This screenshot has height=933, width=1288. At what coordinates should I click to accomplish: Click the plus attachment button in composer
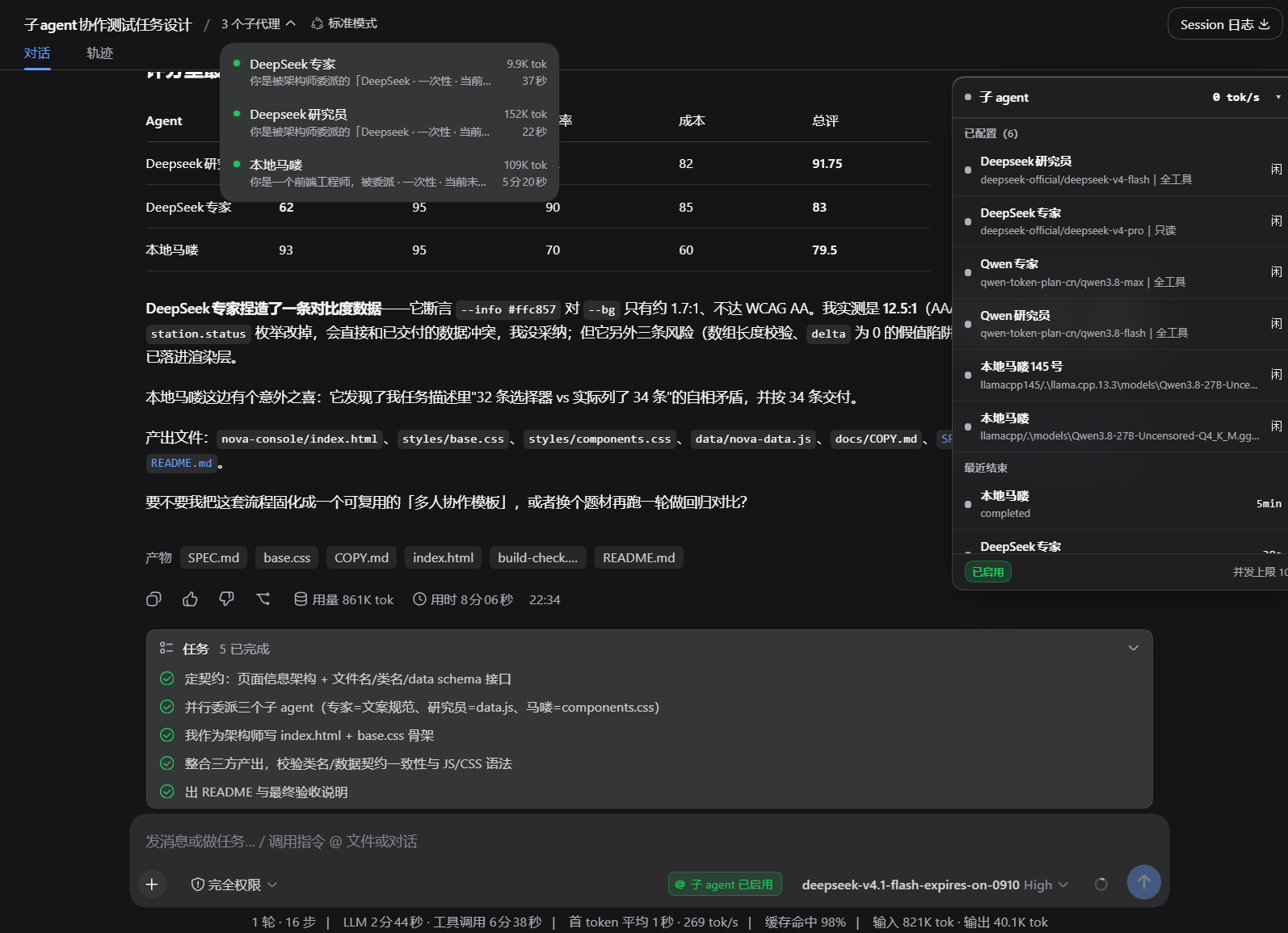152,885
